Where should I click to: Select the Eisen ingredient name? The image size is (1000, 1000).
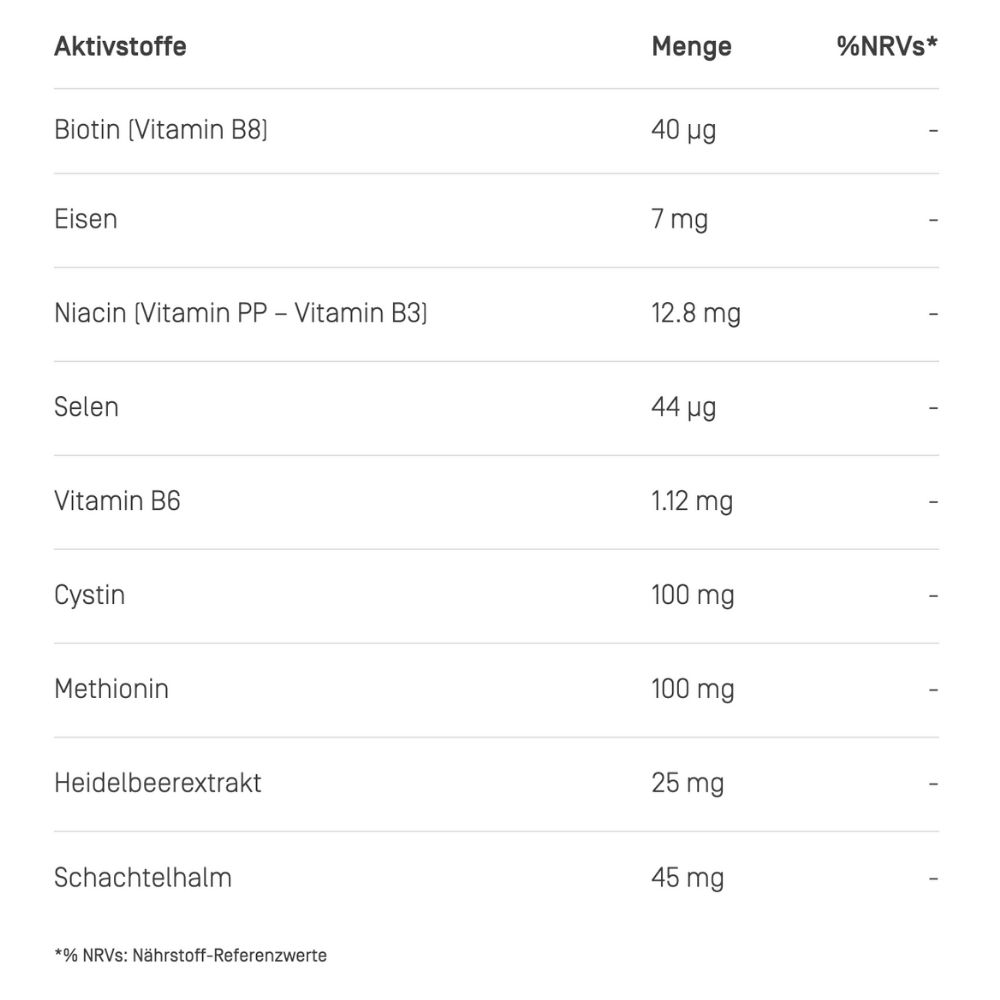[86, 219]
